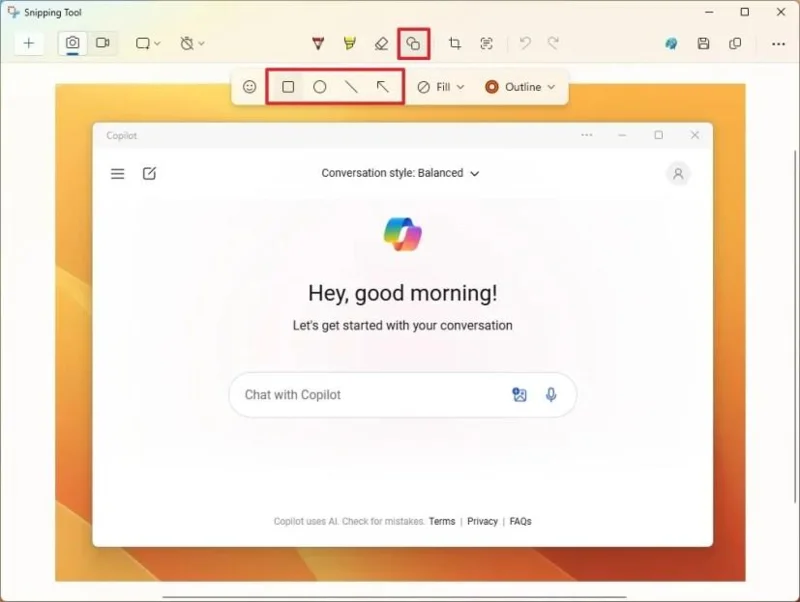Viewport: 800px width, 602px height.
Task: Open the Privacy link
Action: (x=482, y=521)
